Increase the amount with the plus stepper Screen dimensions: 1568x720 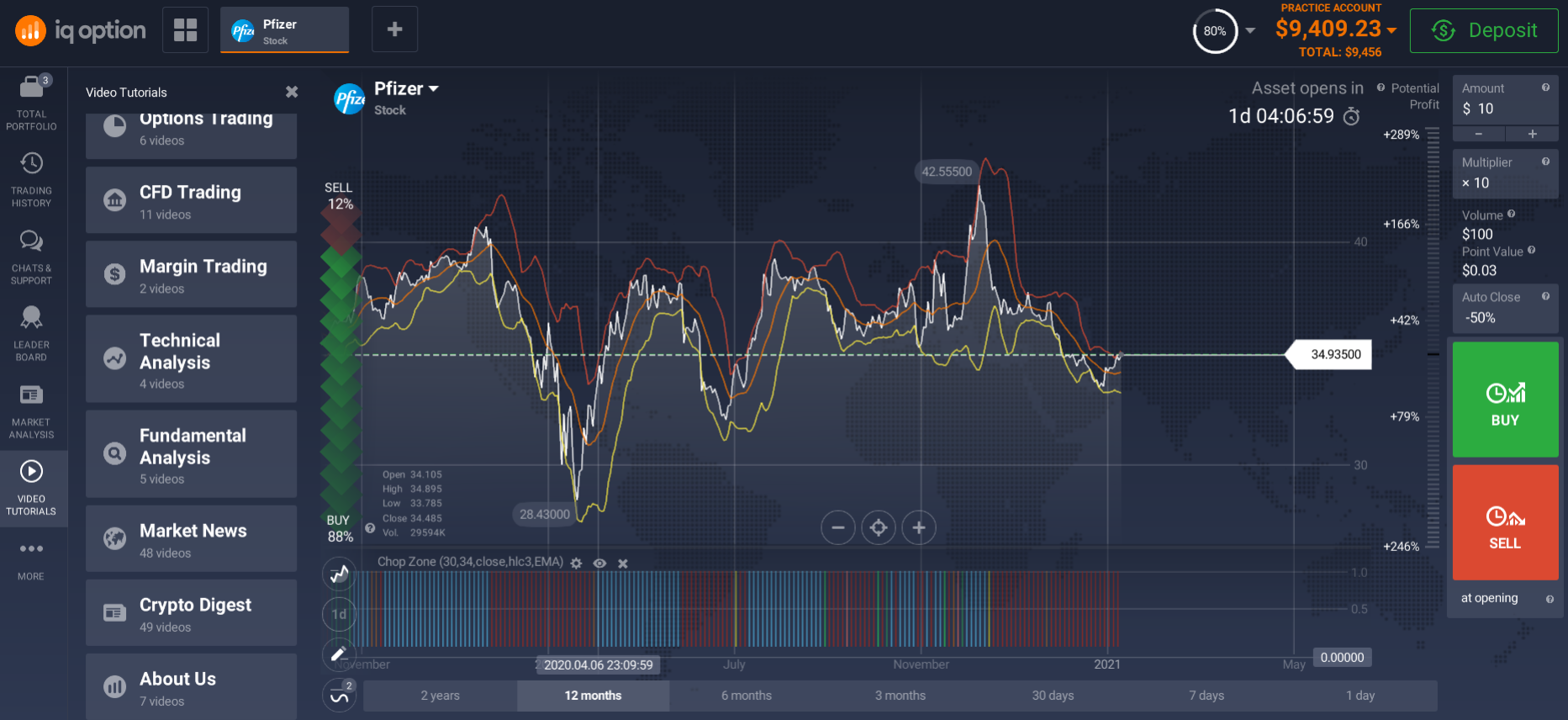(x=1532, y=134)
